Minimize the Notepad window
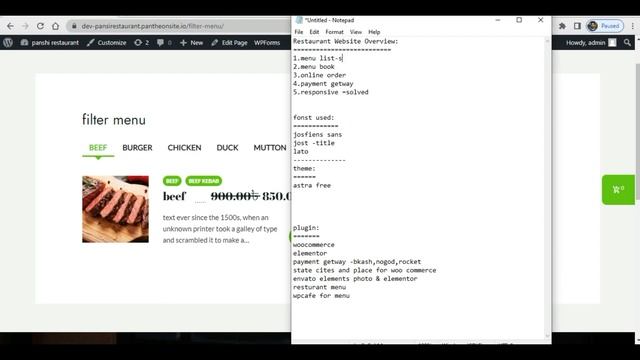Screen dimensions: 640x360 click(498, 20)
